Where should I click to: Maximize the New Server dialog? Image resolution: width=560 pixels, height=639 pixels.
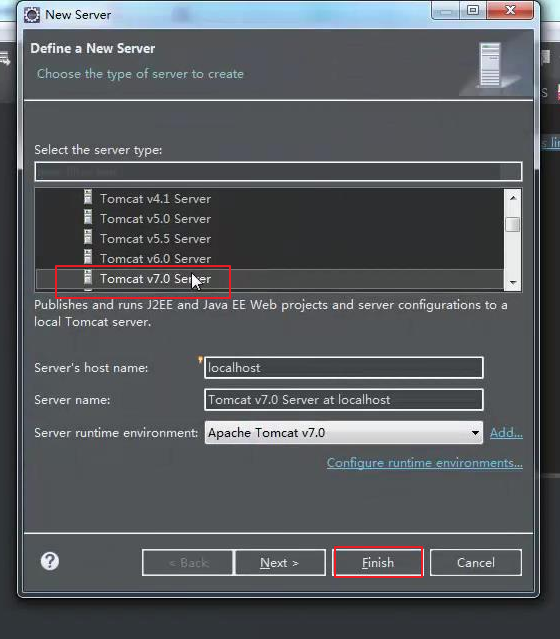473,10
